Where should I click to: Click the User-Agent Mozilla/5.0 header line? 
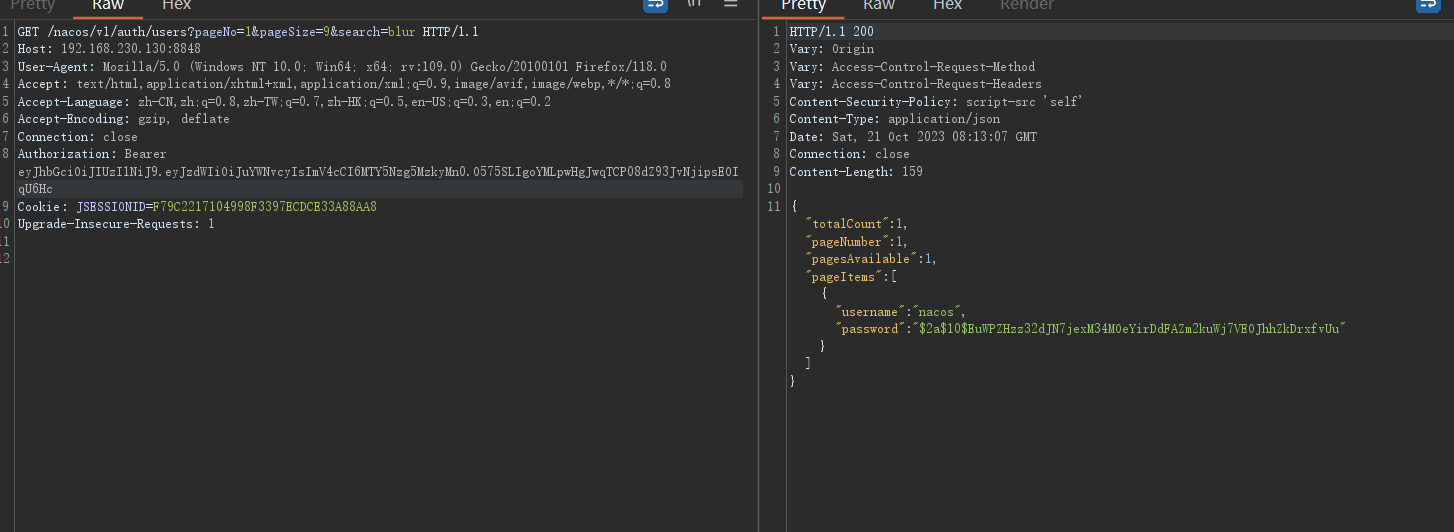pos(342,67)
